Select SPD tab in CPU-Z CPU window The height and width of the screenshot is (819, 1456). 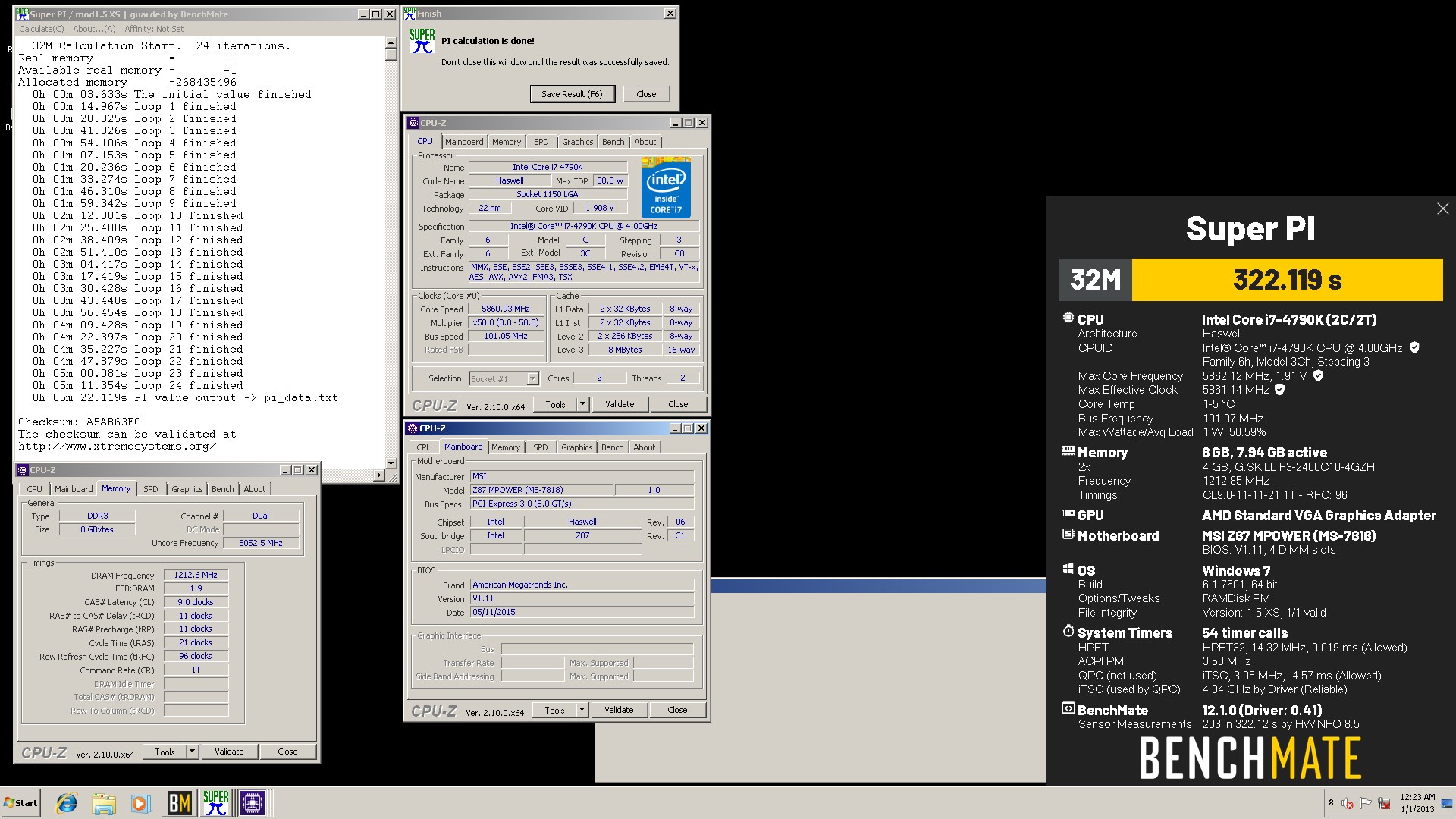pos(541,142)
